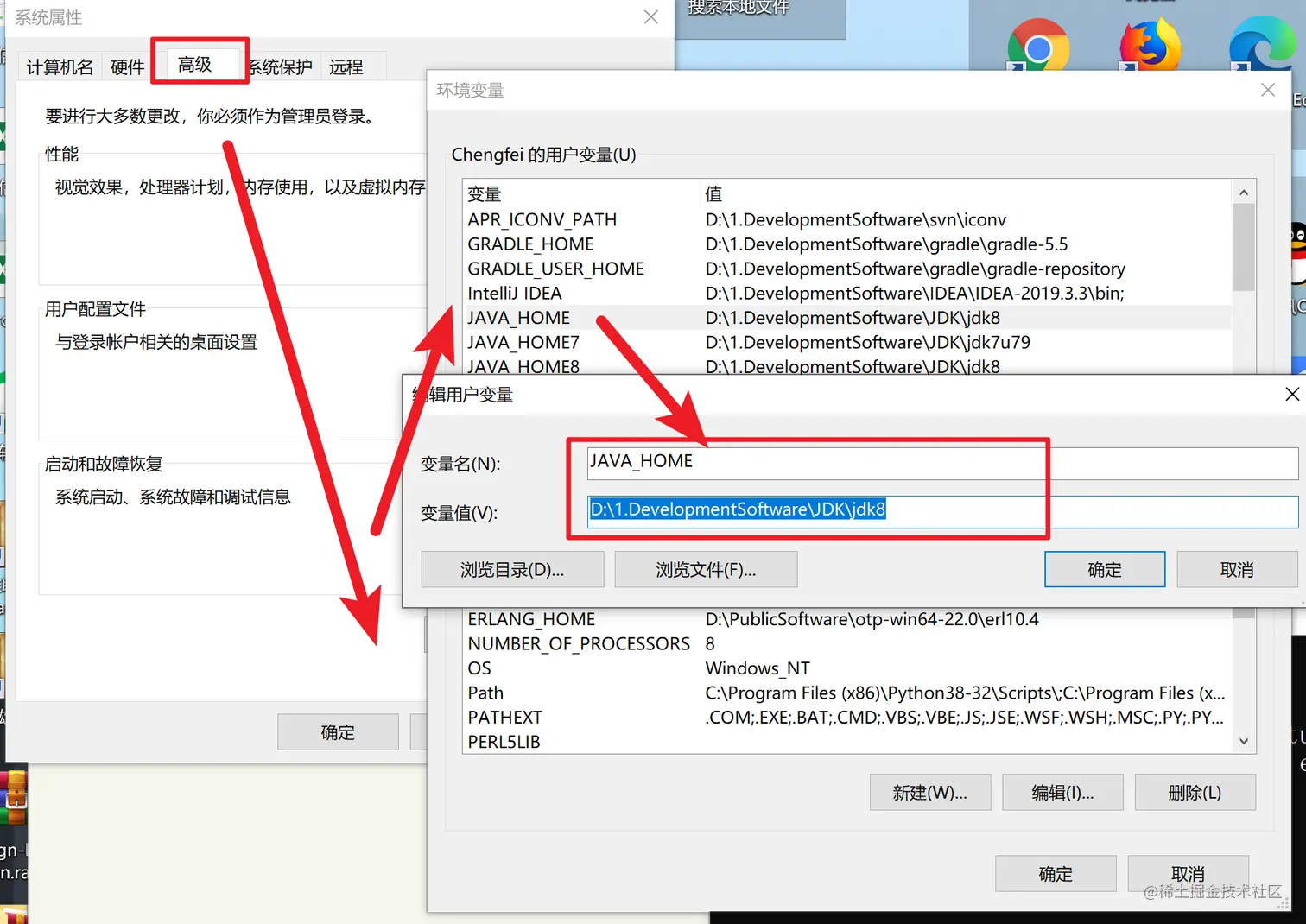1306x924 pixels.
Task: Select the IntelliJ IDEA variable row
Action: click(x=847, y=294)
